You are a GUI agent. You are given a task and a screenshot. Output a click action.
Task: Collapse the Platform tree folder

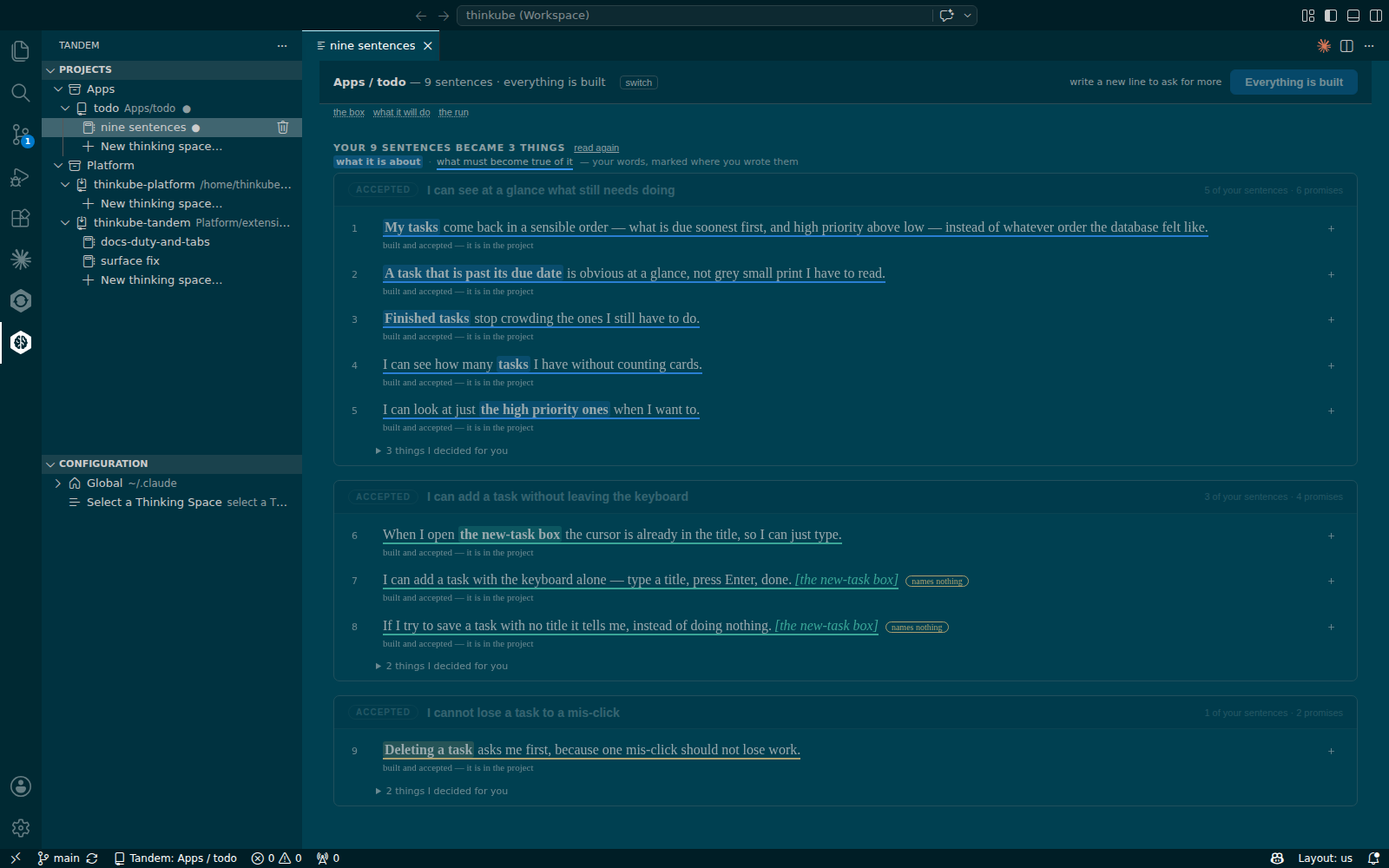(x=58, y=166)
